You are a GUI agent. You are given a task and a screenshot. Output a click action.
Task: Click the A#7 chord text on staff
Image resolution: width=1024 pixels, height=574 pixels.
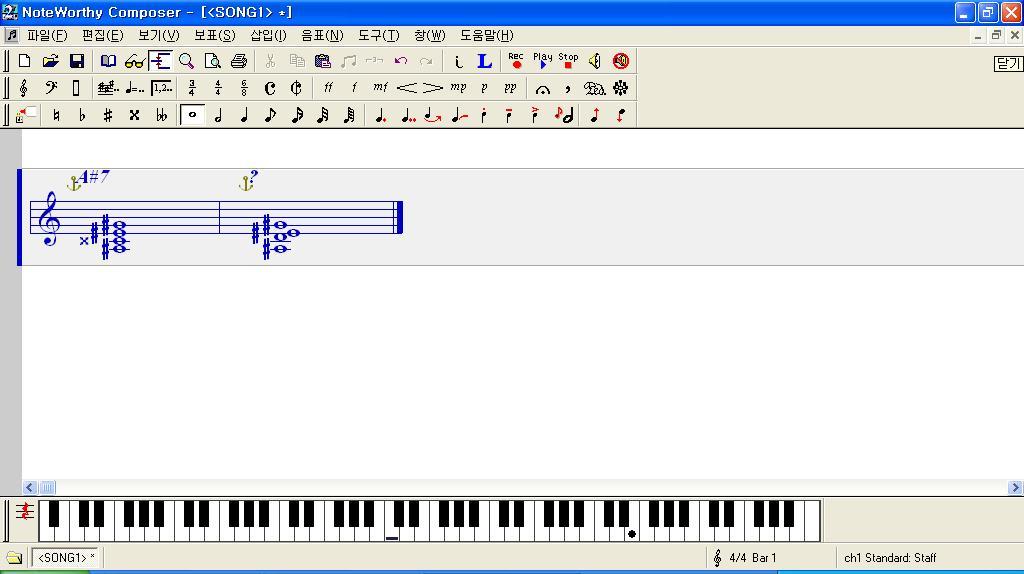coord(94,177)
